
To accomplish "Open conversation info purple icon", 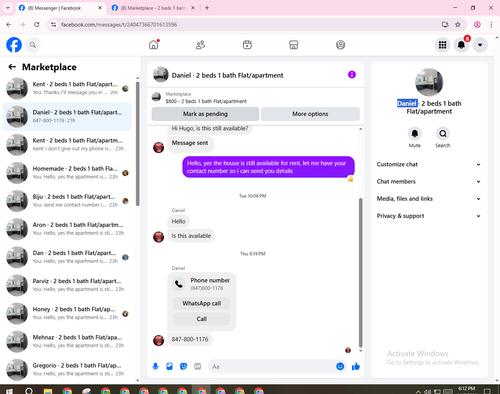I will tap(352, 75).
